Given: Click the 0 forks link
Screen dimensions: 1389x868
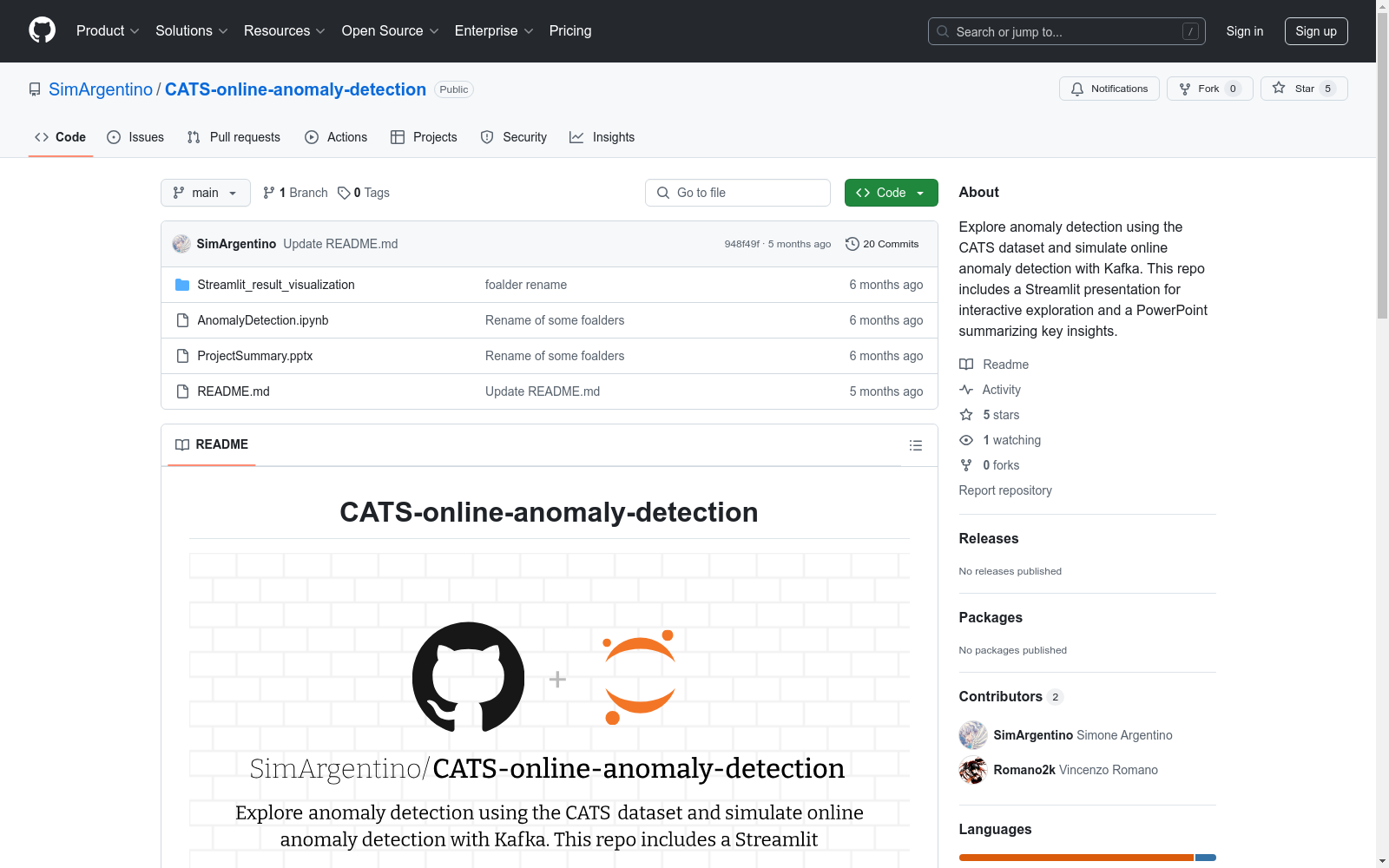Looking at the screenshot, I should 1001,465.
